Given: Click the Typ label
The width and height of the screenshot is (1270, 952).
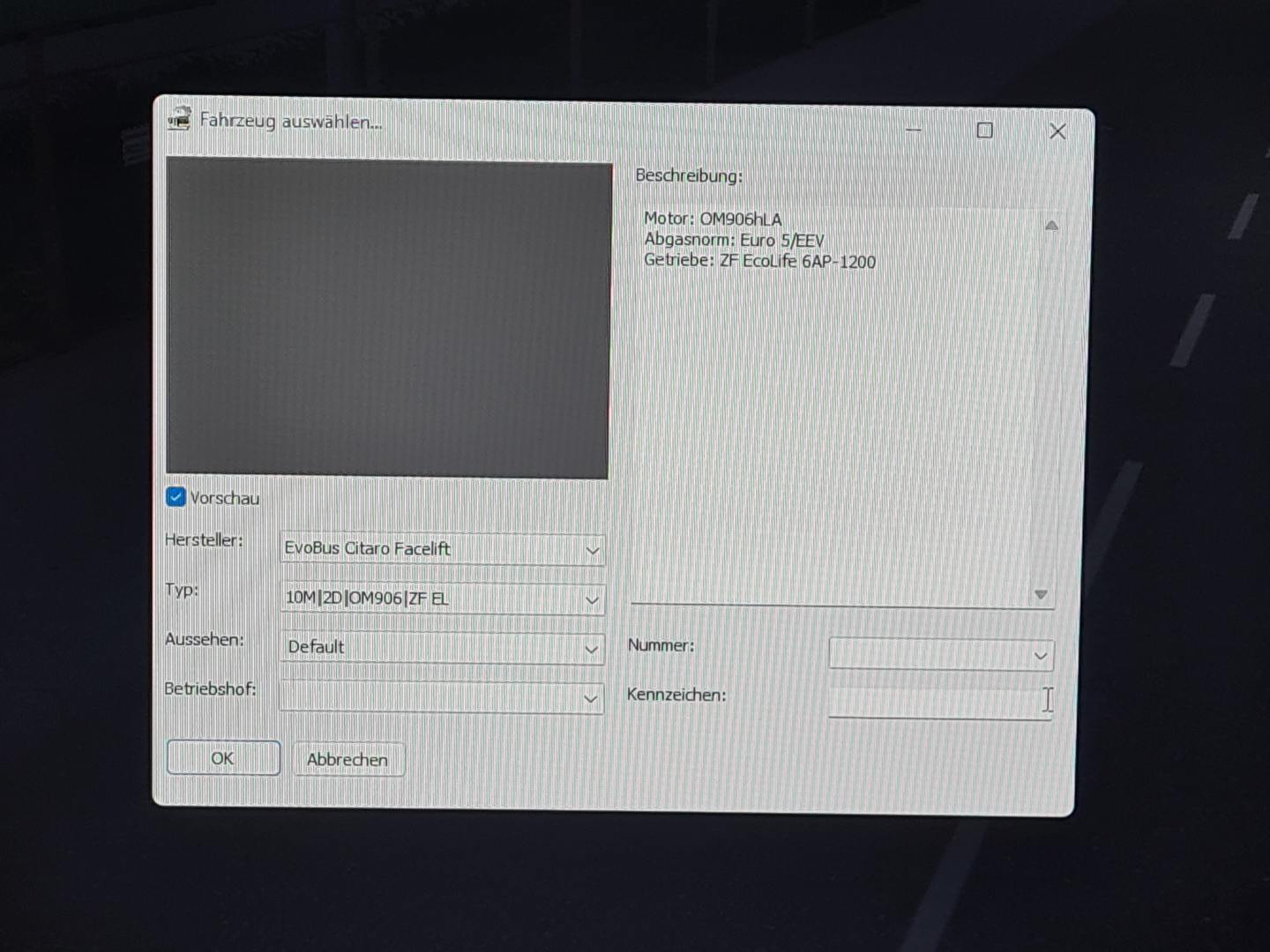Looking at the screenshot, I should click(182, 590).
